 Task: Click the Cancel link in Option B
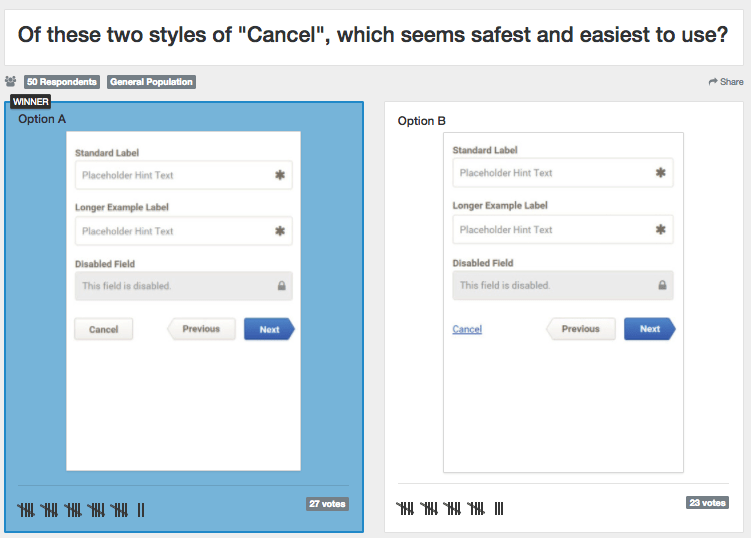pyautogui.click(x=467, y=329)
